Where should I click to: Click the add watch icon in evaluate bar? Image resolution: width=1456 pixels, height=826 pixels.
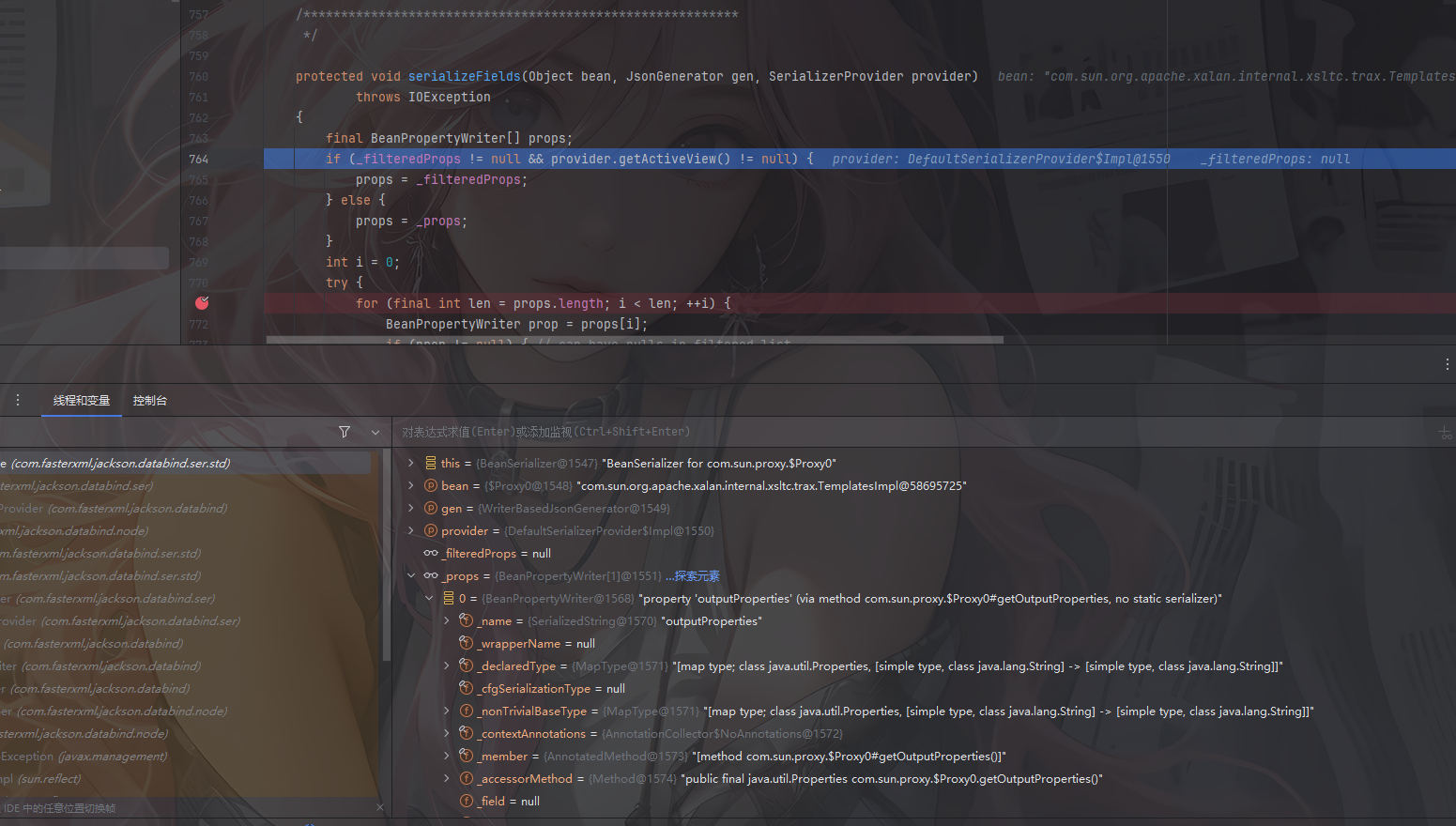click(x=1444, y=432)
